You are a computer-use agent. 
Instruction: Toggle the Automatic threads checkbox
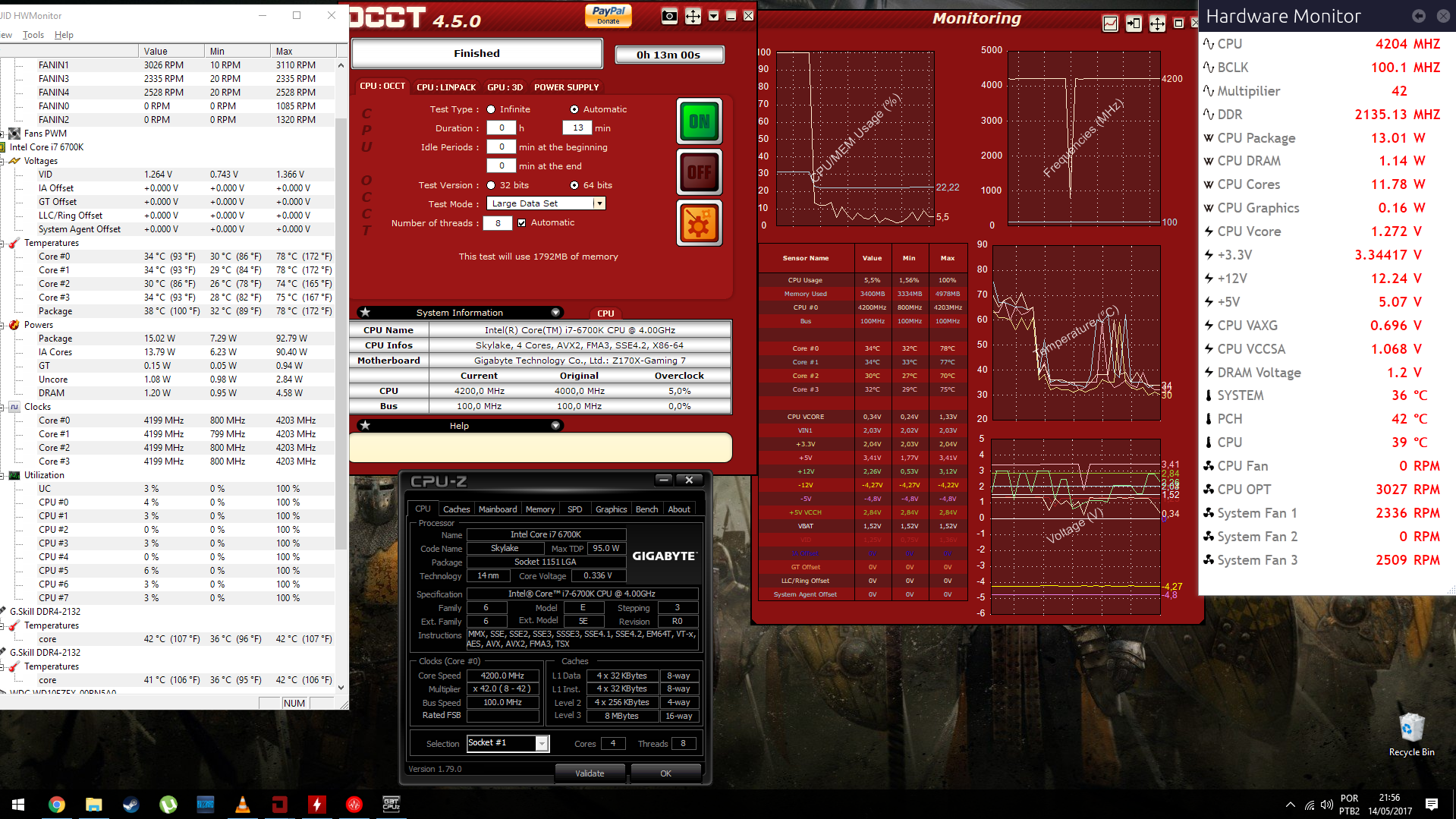(x=521, y=223)
